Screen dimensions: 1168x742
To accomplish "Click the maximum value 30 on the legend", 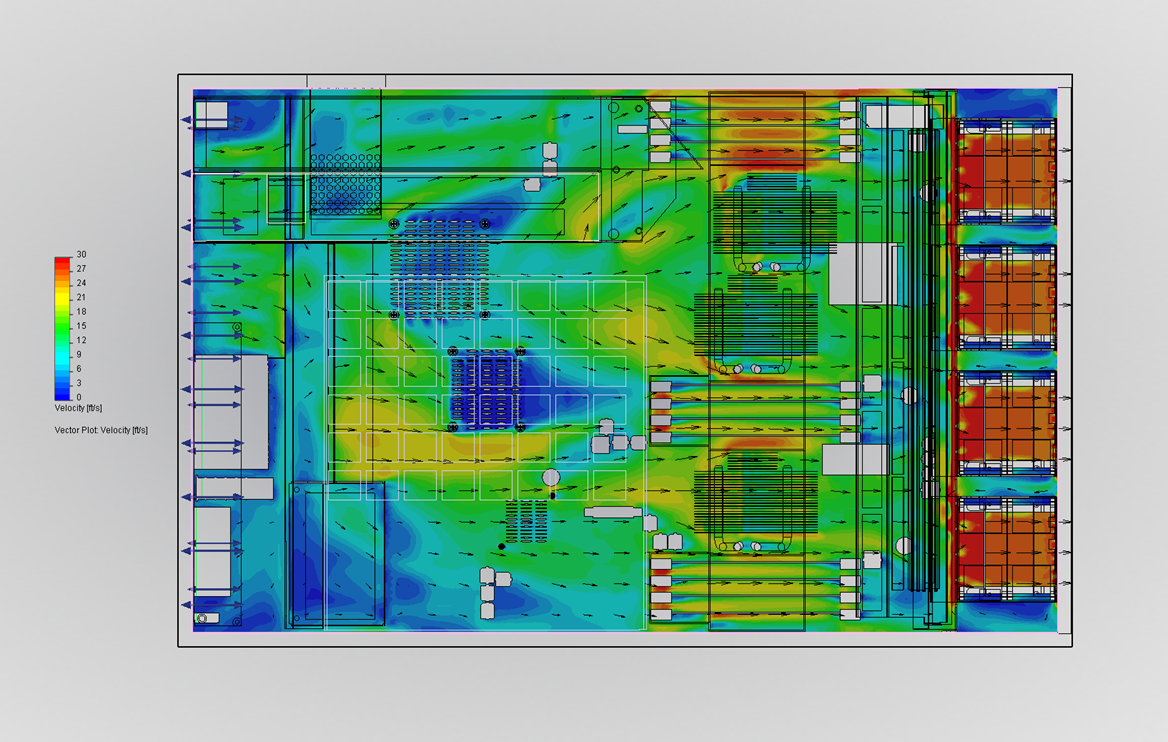I will 81,255.
